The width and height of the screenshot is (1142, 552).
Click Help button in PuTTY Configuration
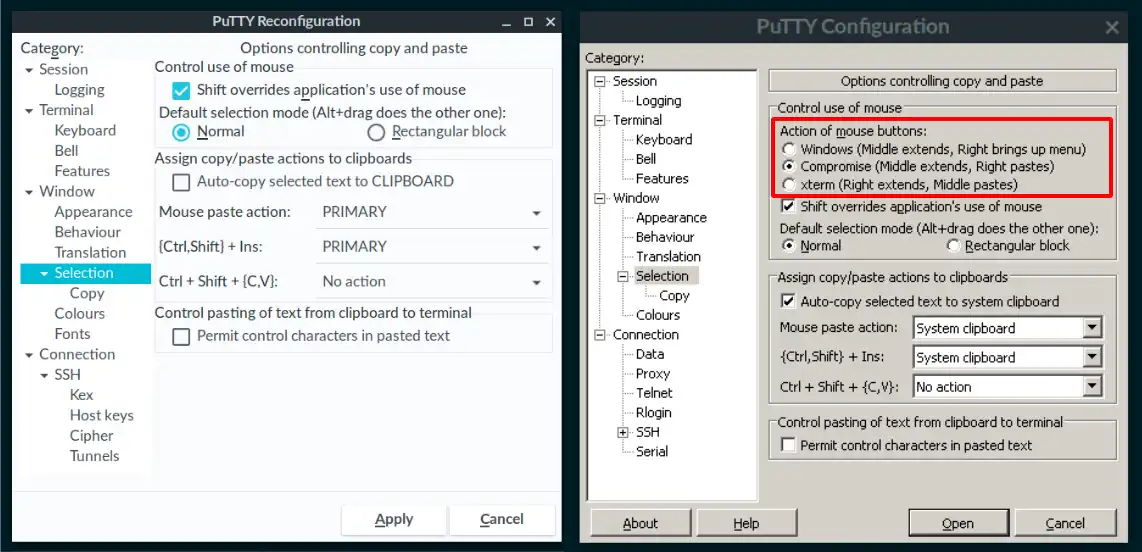click(x=747, y=523)
